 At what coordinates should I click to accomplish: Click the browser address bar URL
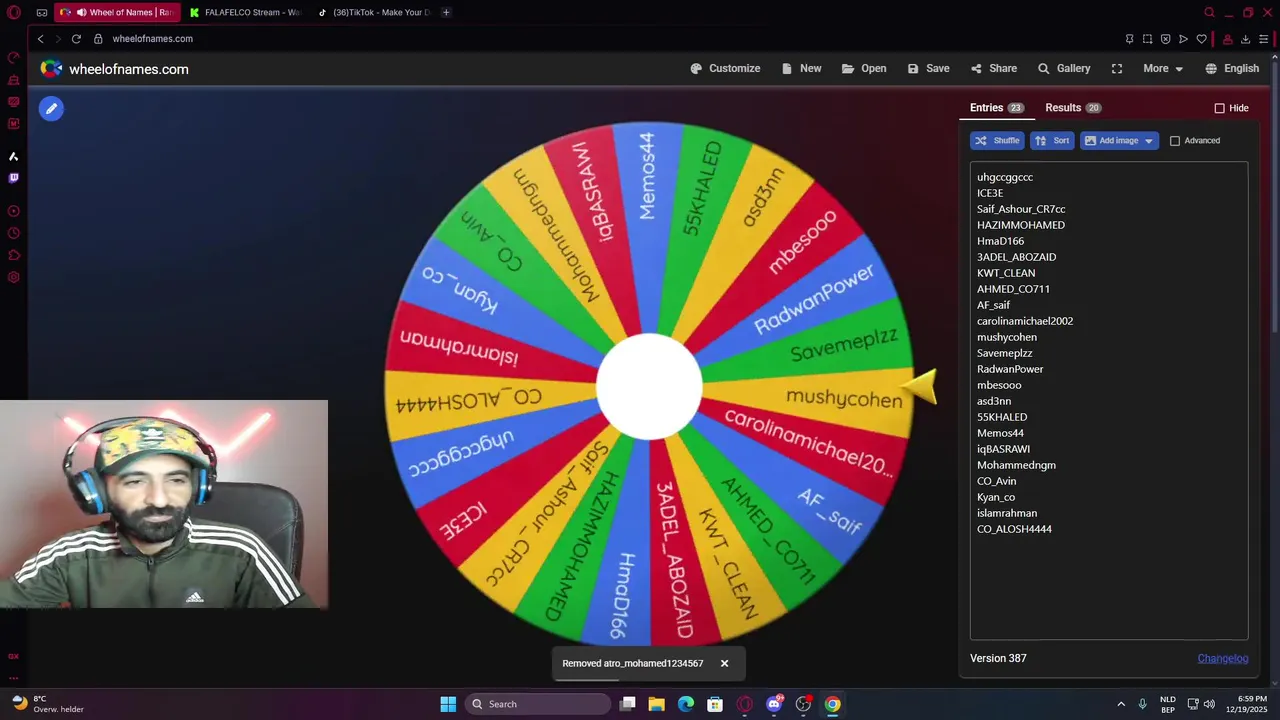pos(153,39)
